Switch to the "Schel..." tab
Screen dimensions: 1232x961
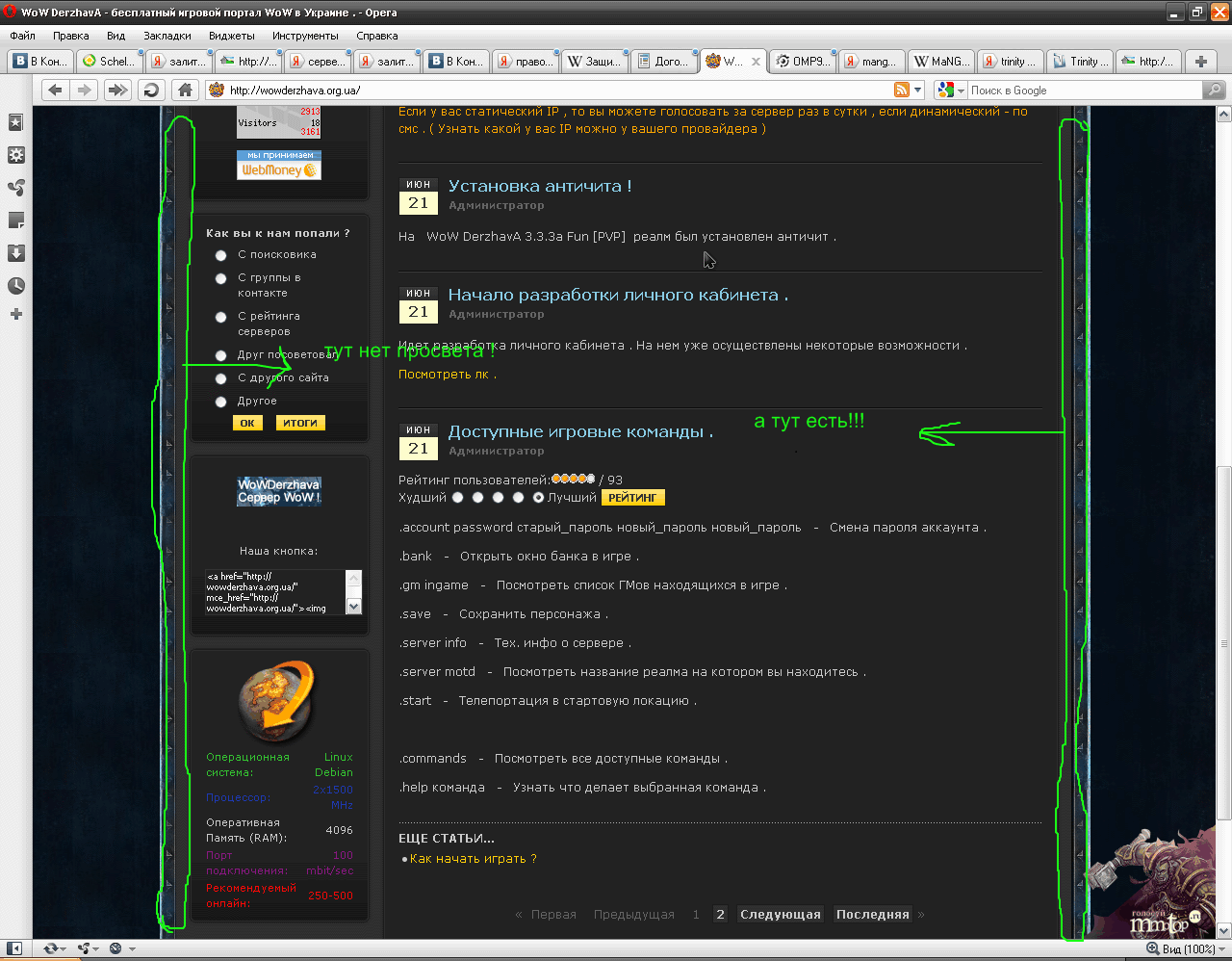(110, 62)
